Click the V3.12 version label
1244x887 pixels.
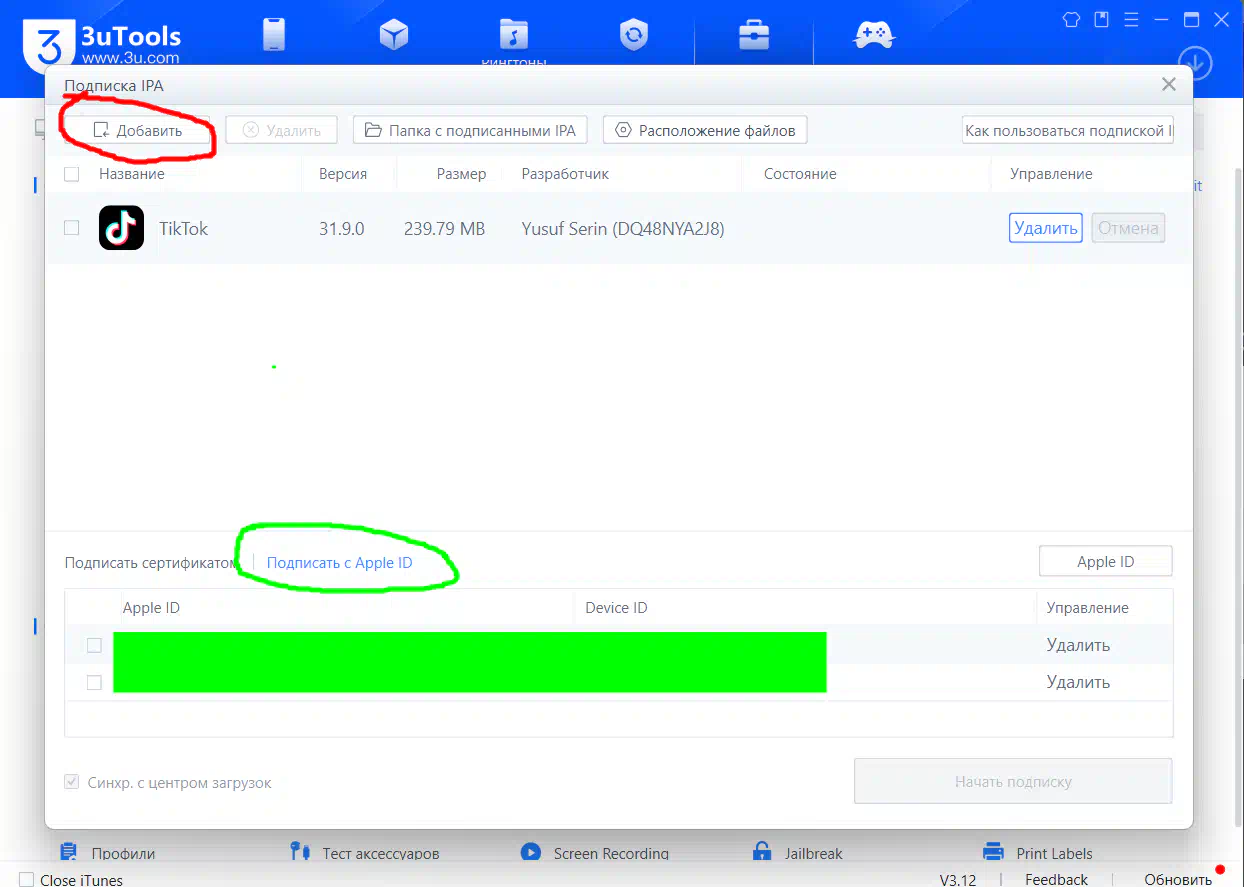pyautogui.click(x=957, y=879)
